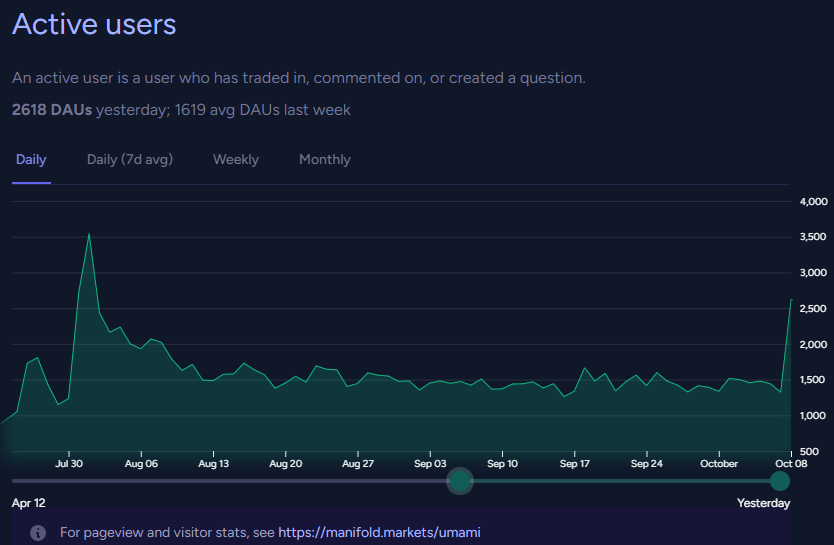Click the 'Oct 08' axis label
The image size is (834, 545).
pos(791,464)
